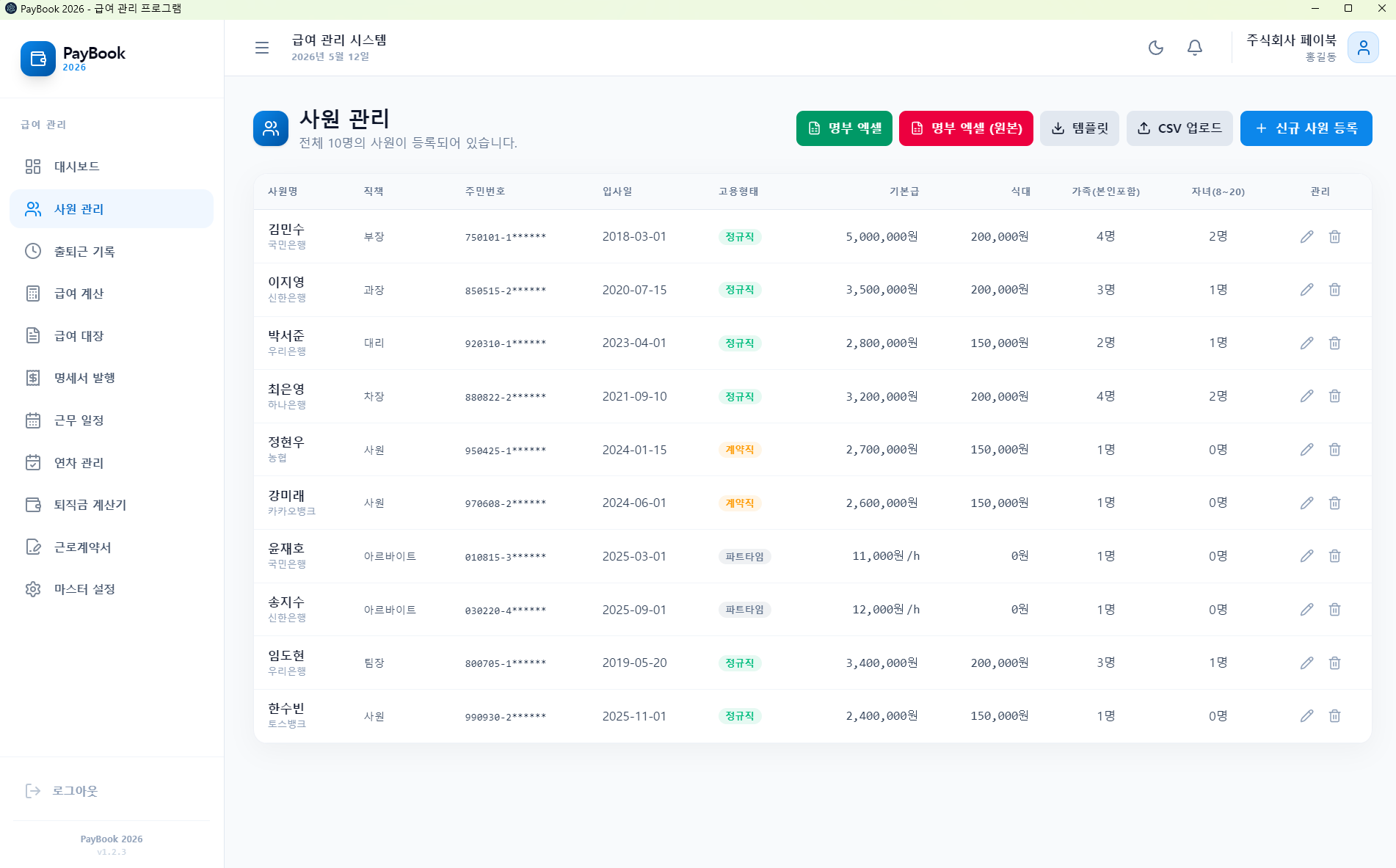Switch to dark mode moon icon
This screenshot has height=868, width=1396.
click(x=1156, y=48)
